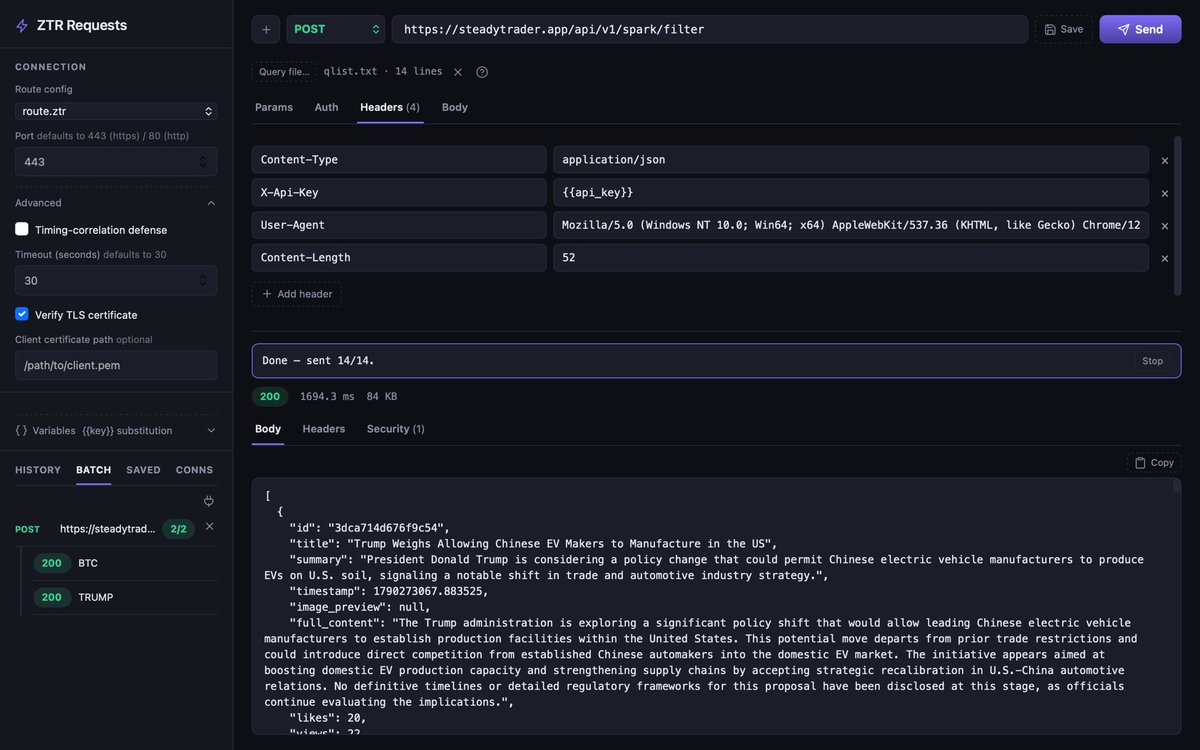
Task: Switch to the HISTORY tab
Action: [38, 470]
